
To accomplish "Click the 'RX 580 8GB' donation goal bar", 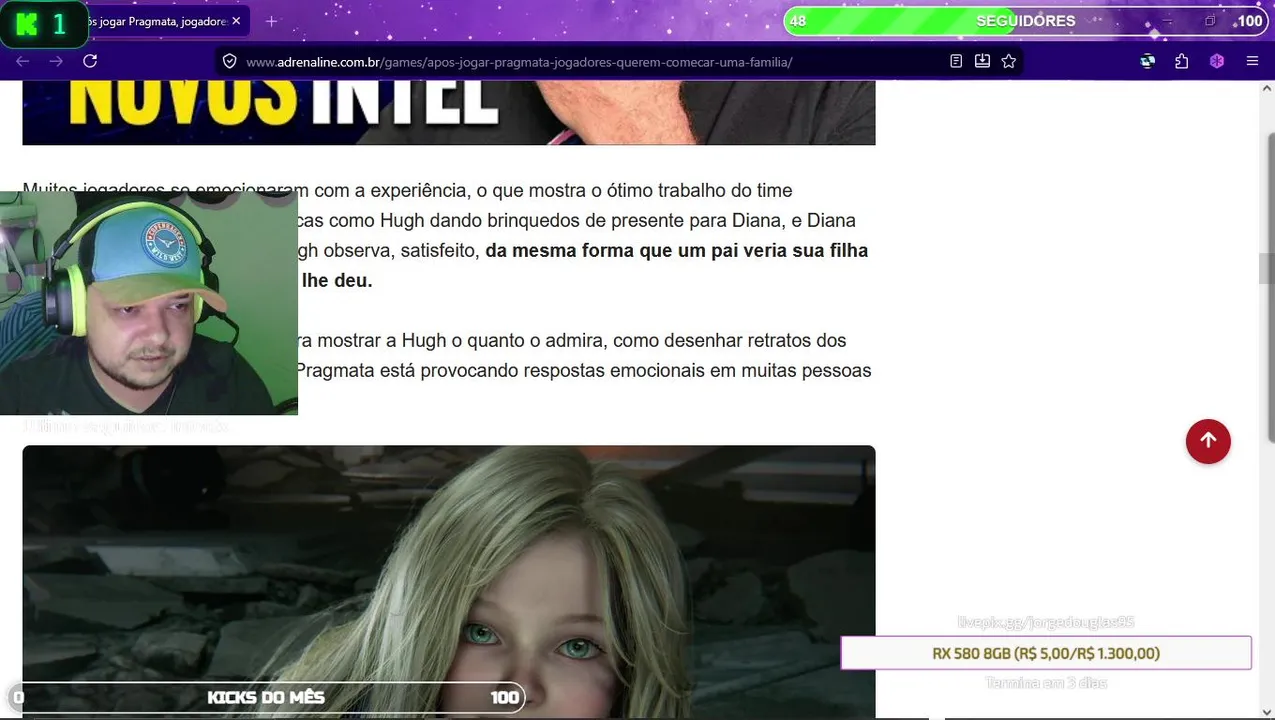I will (1046, 653).
